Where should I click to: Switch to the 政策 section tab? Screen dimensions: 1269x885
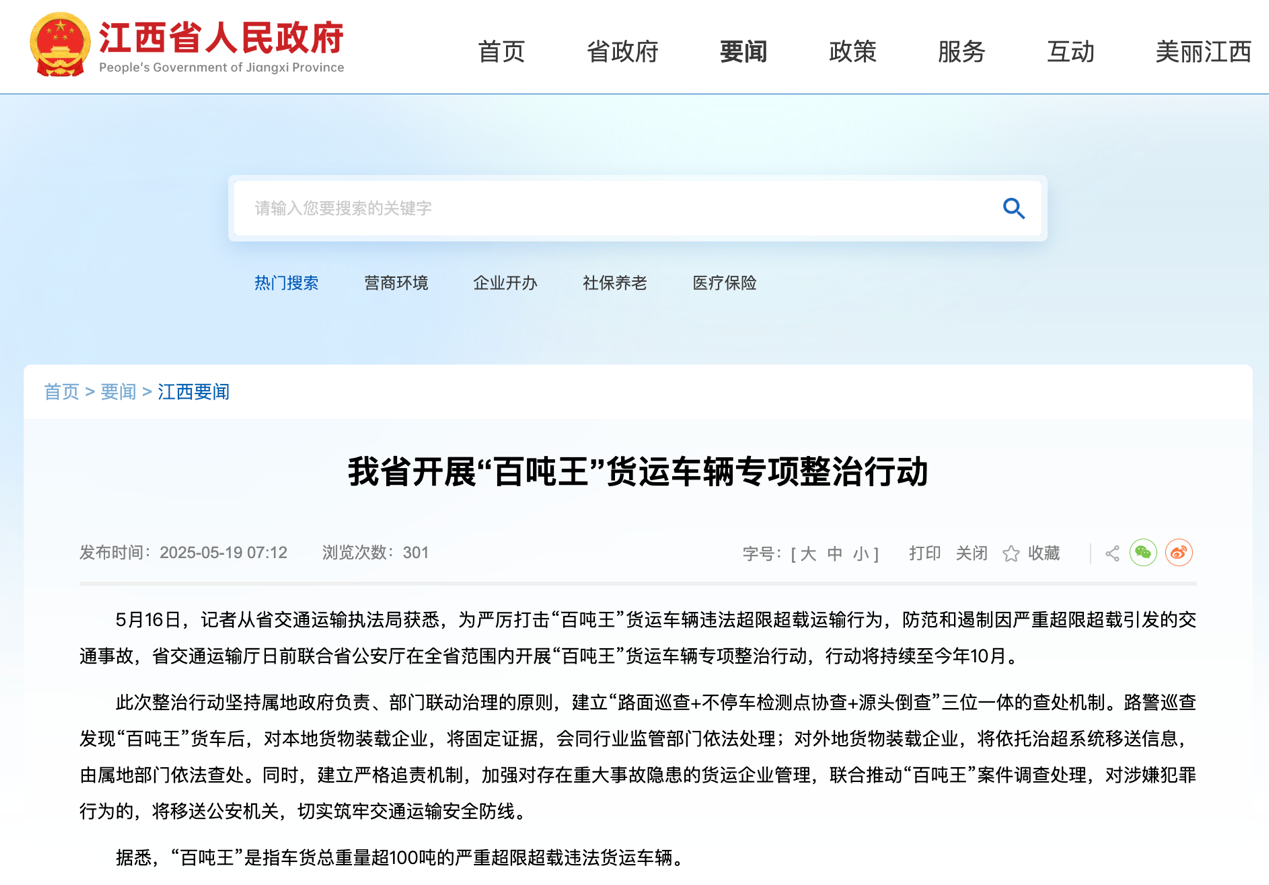(852, 53)
